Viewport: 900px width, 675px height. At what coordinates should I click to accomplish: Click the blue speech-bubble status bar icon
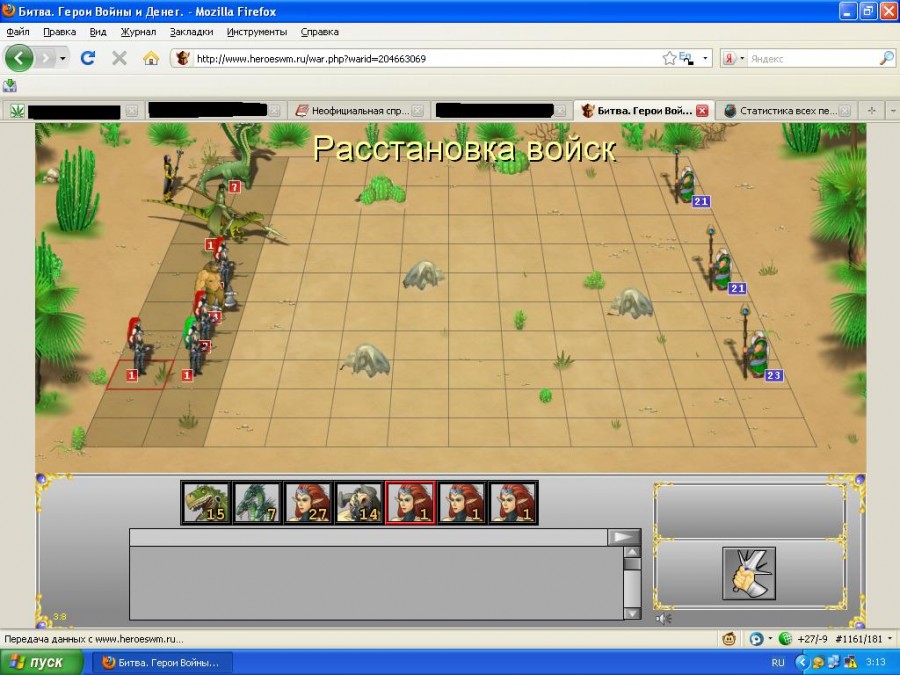click(757, 639)
